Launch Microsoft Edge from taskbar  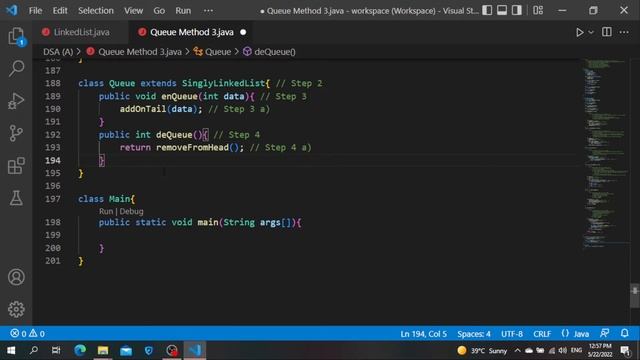coord(80,351)
